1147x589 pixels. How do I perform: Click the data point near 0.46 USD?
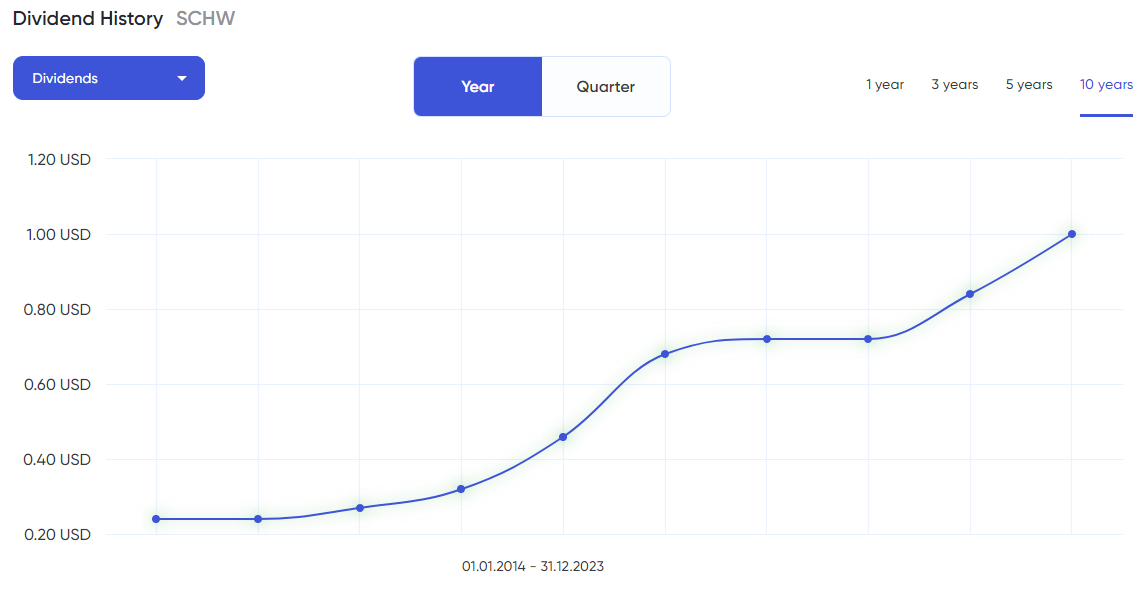pyautogui.click(x=563, y=437)
